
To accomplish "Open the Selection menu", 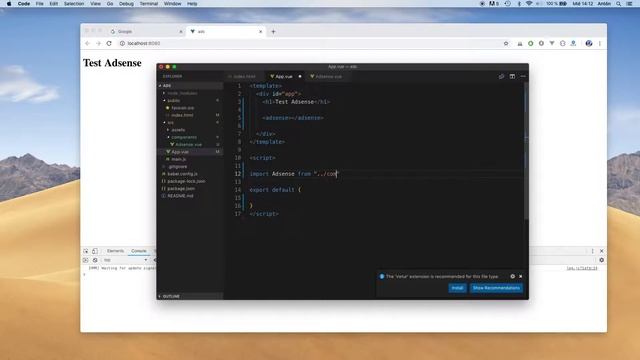I will click(x=74, y=4).
